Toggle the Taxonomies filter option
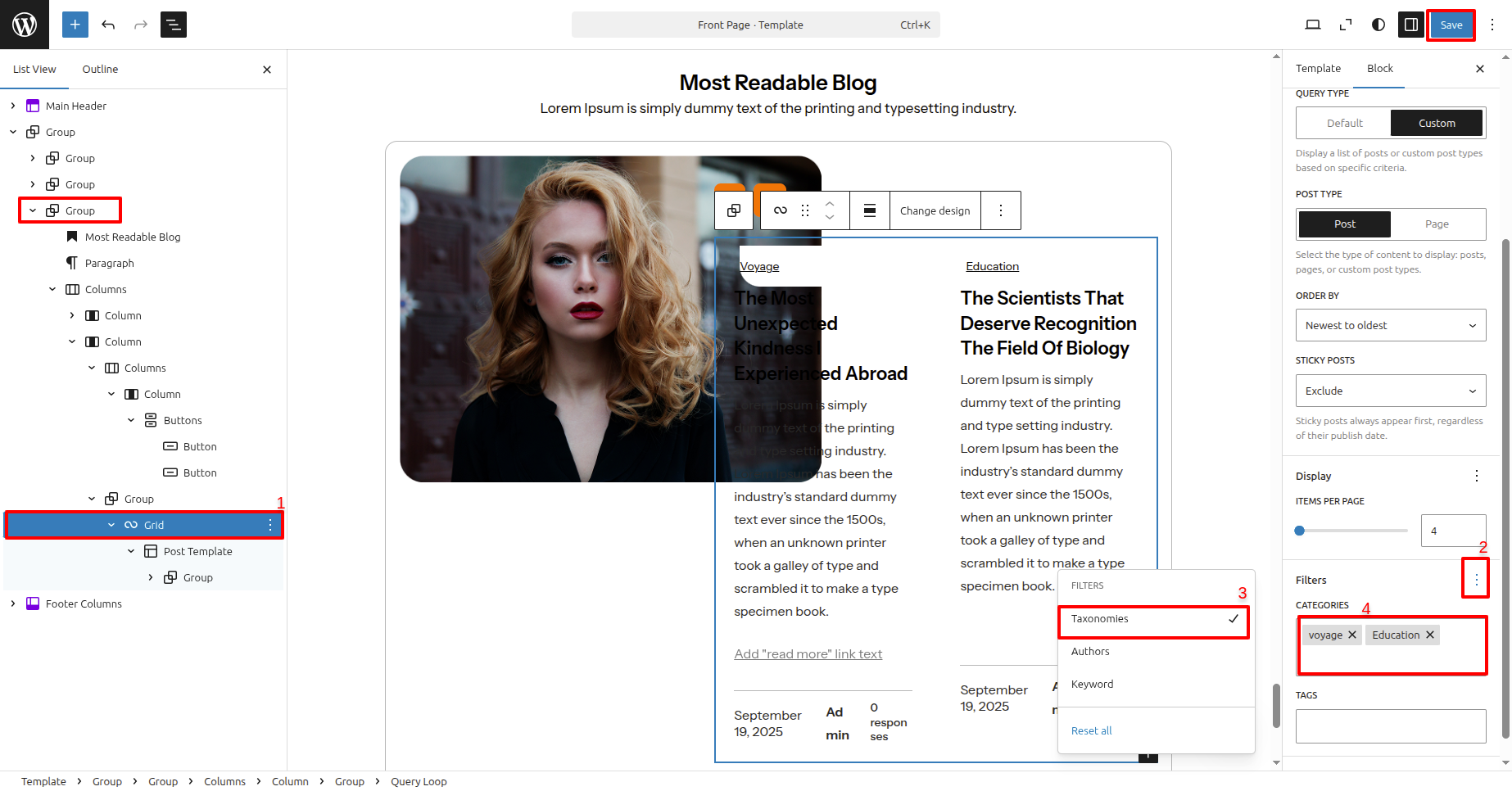 click(1153, 619)
